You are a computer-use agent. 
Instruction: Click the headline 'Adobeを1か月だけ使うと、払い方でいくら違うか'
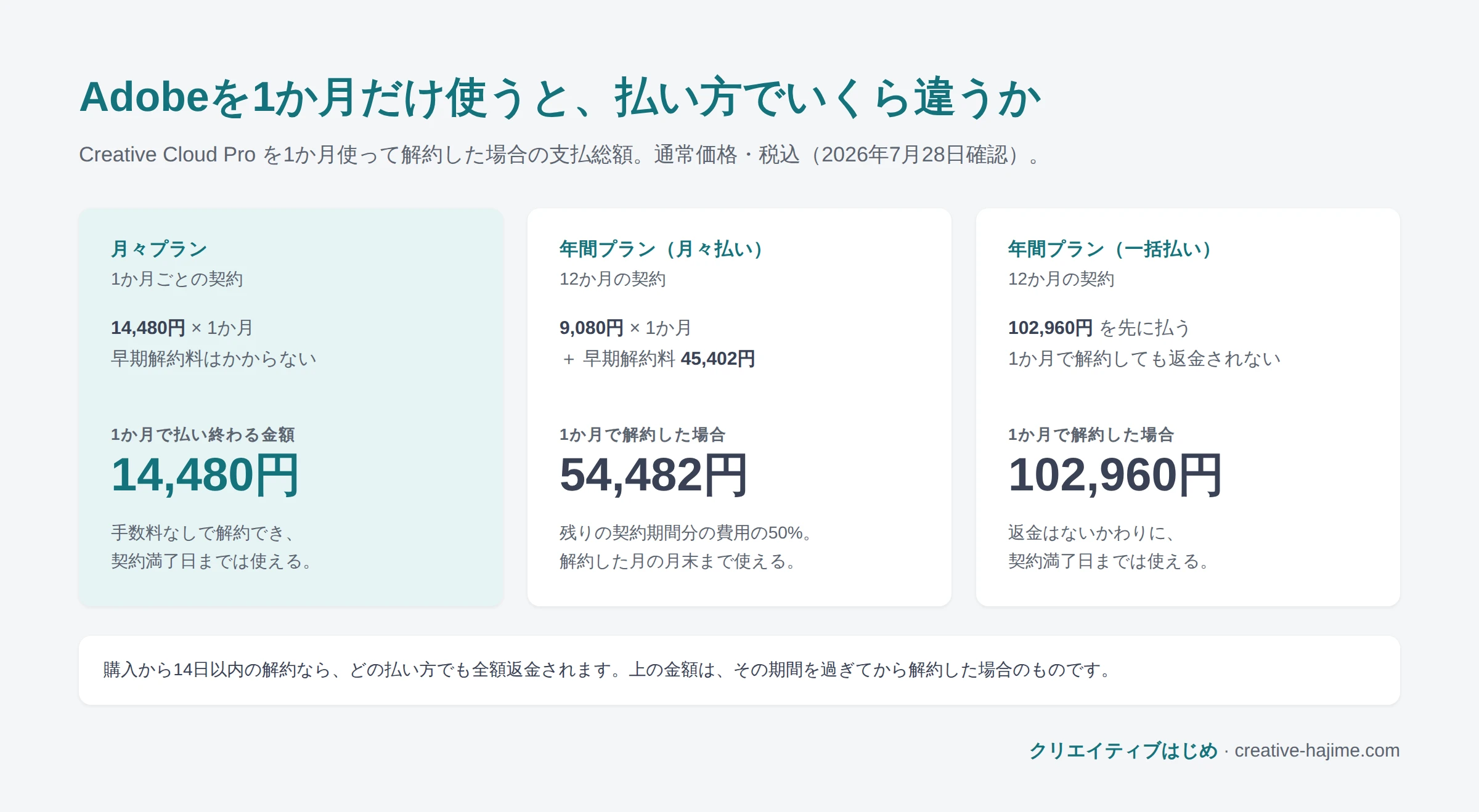[x=560, y=97]
